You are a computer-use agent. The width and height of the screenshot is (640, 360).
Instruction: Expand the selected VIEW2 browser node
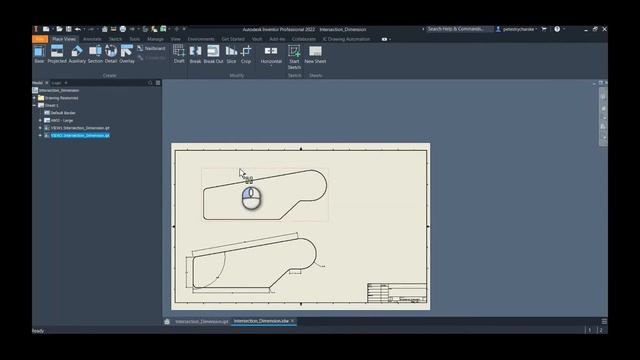40,136
